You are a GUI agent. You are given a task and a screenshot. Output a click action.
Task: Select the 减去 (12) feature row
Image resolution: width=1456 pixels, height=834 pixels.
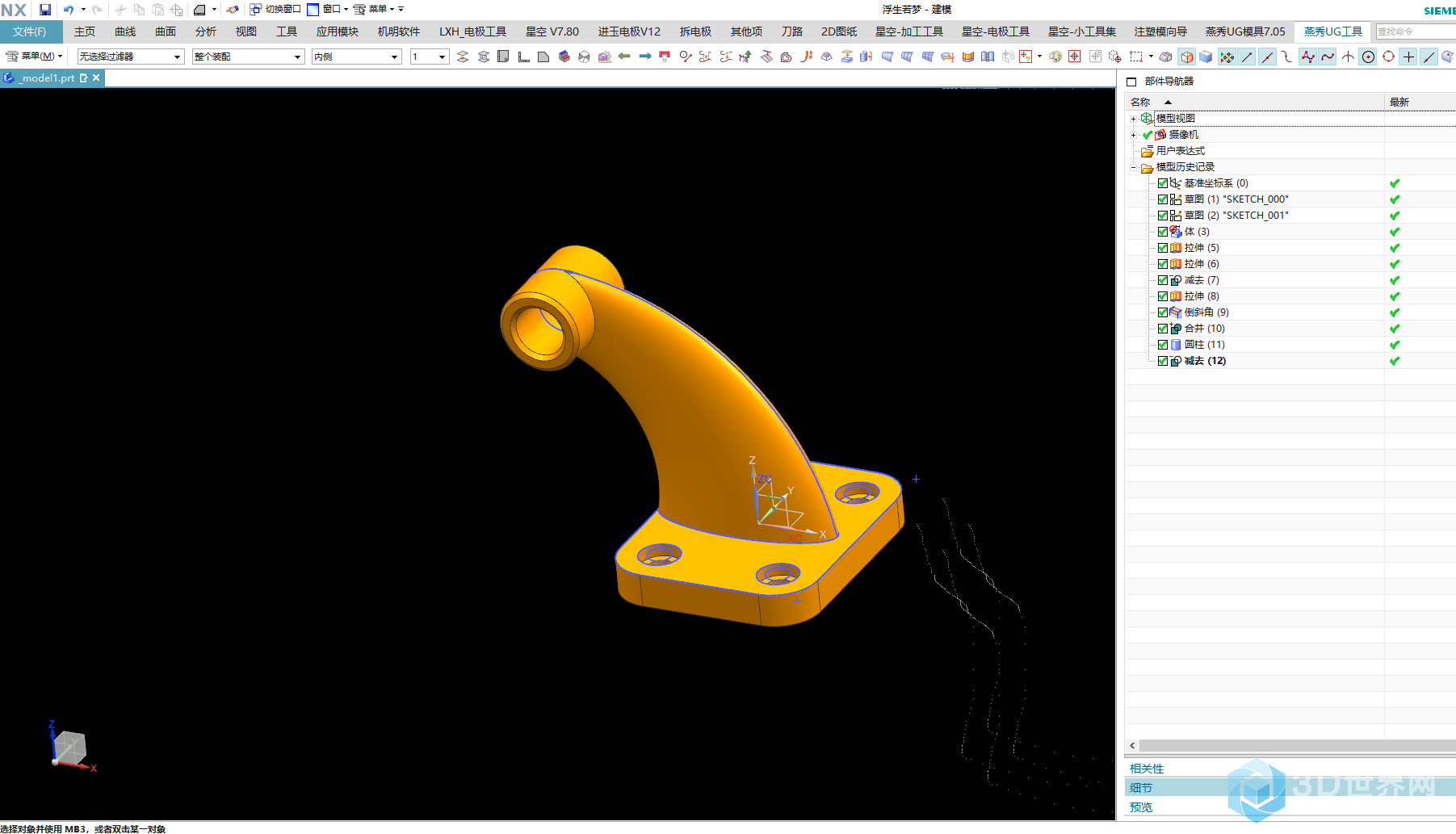pos(1205,361)
